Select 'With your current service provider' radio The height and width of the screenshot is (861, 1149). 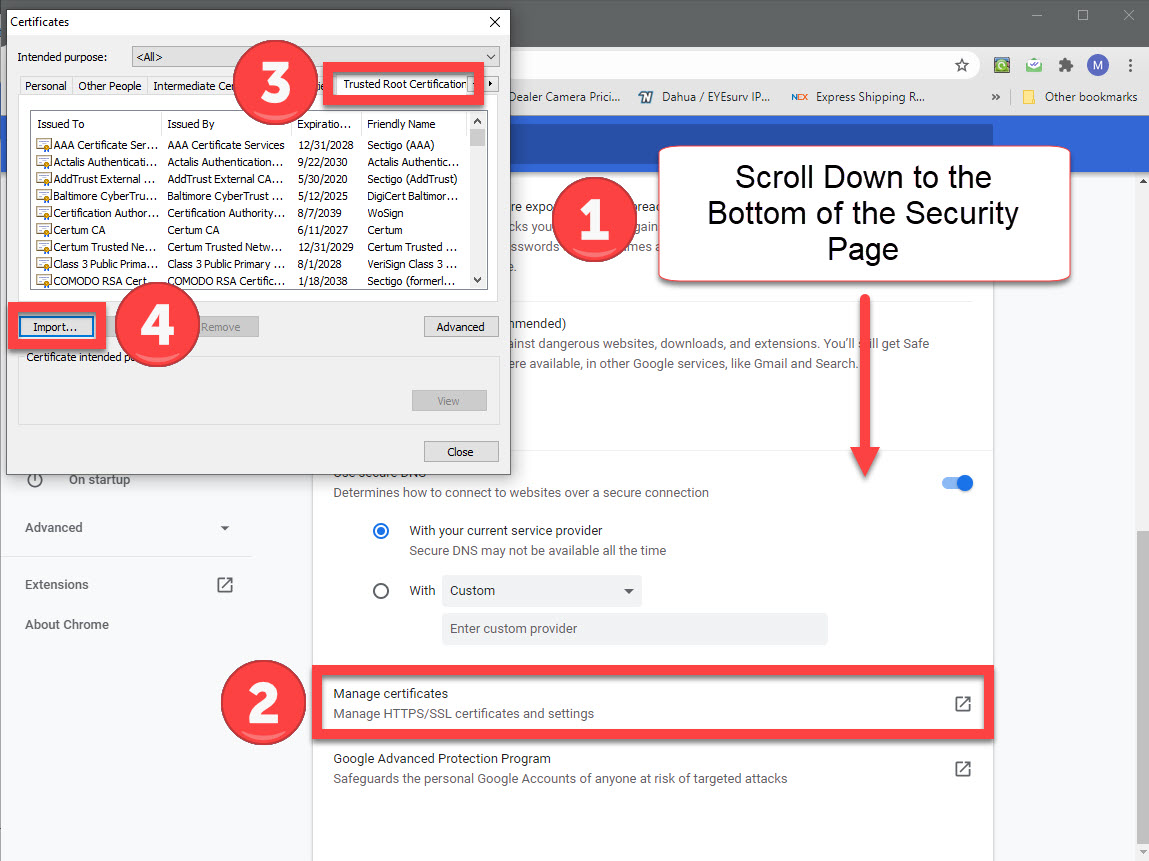point(381,531)
